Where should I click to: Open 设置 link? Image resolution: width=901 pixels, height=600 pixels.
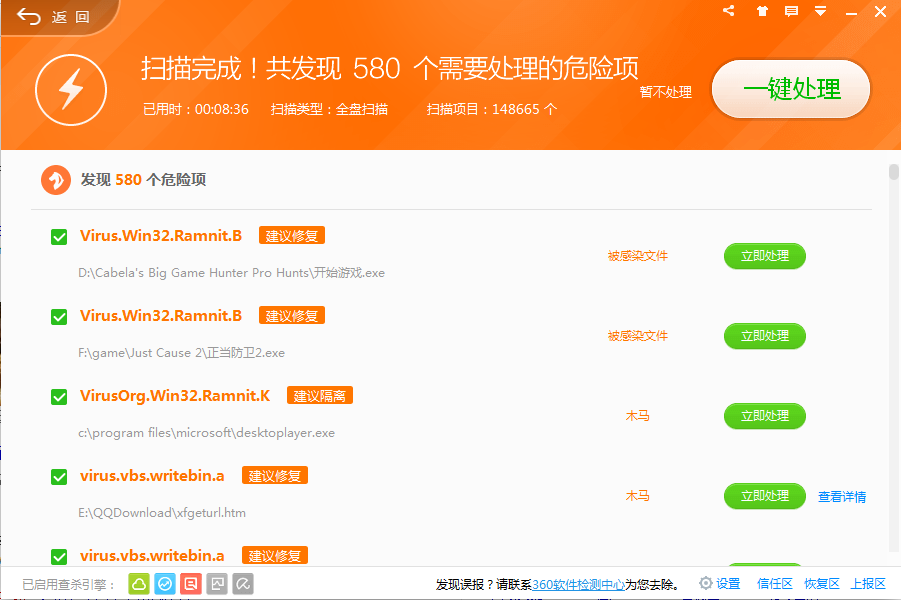pyautogui.click(x=728, y=583)
